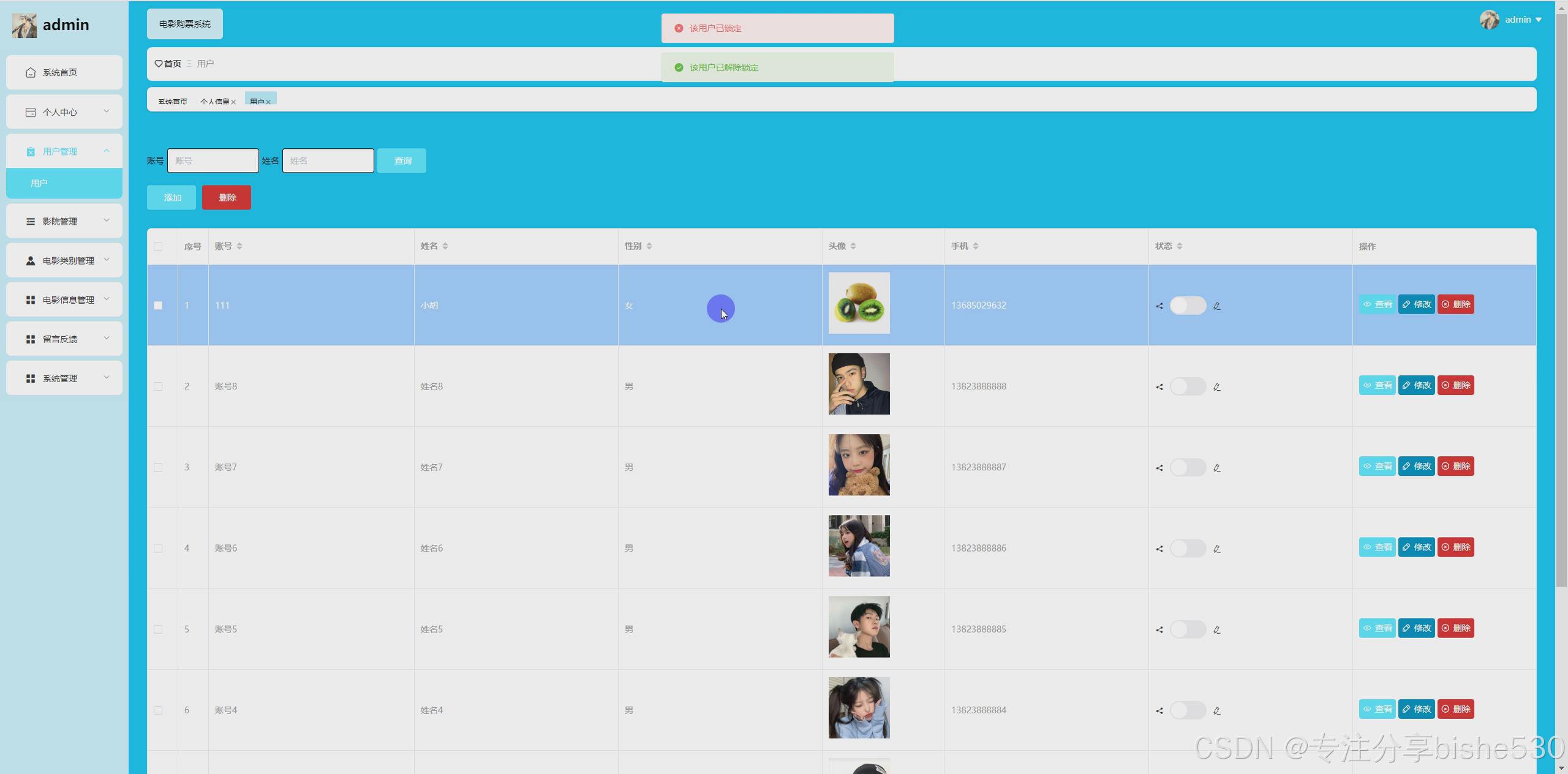Open the kiwi avatar thumbnail of user 111
This screenshot has width=1568, height=774.
point(859,303)
